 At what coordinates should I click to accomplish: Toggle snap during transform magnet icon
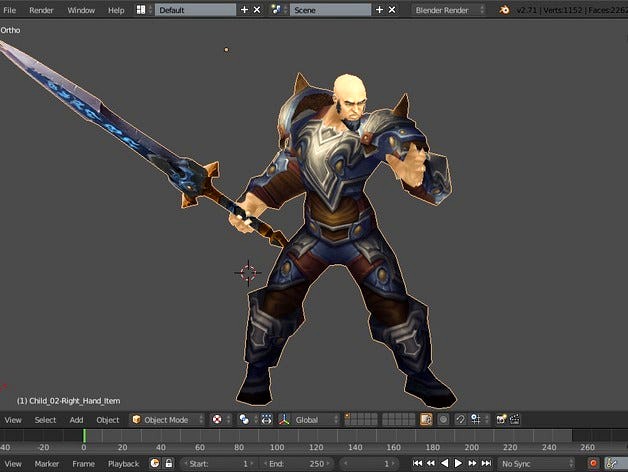[x=459, y=420]
